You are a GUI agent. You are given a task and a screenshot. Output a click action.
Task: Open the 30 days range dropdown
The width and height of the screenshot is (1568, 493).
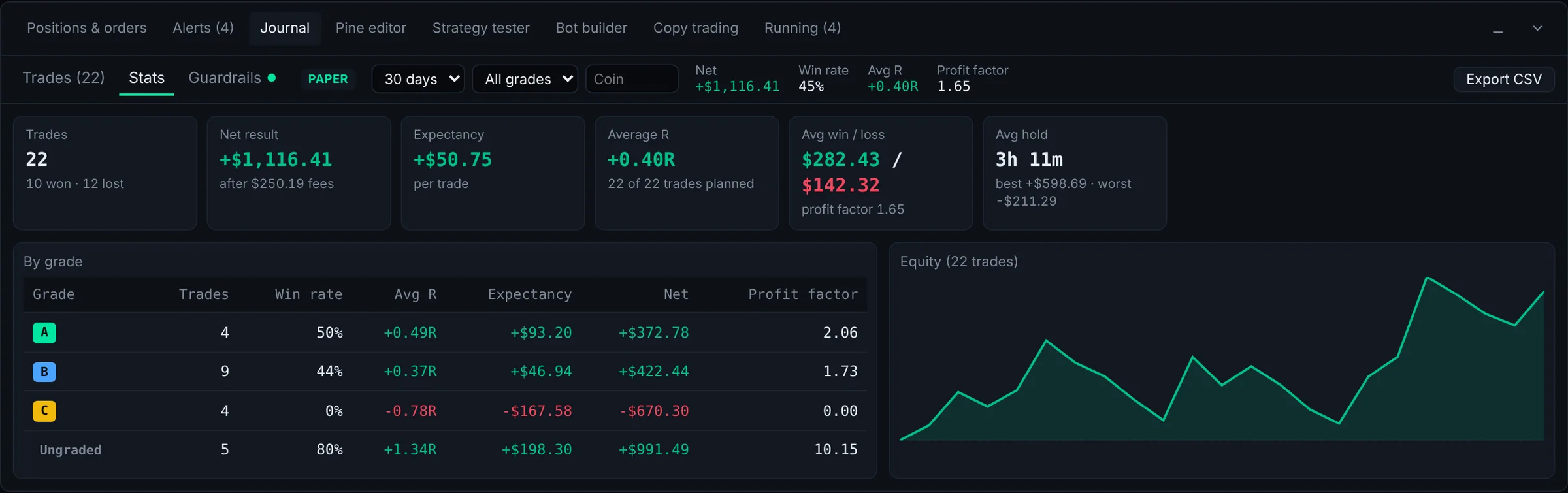pos(418,79)
